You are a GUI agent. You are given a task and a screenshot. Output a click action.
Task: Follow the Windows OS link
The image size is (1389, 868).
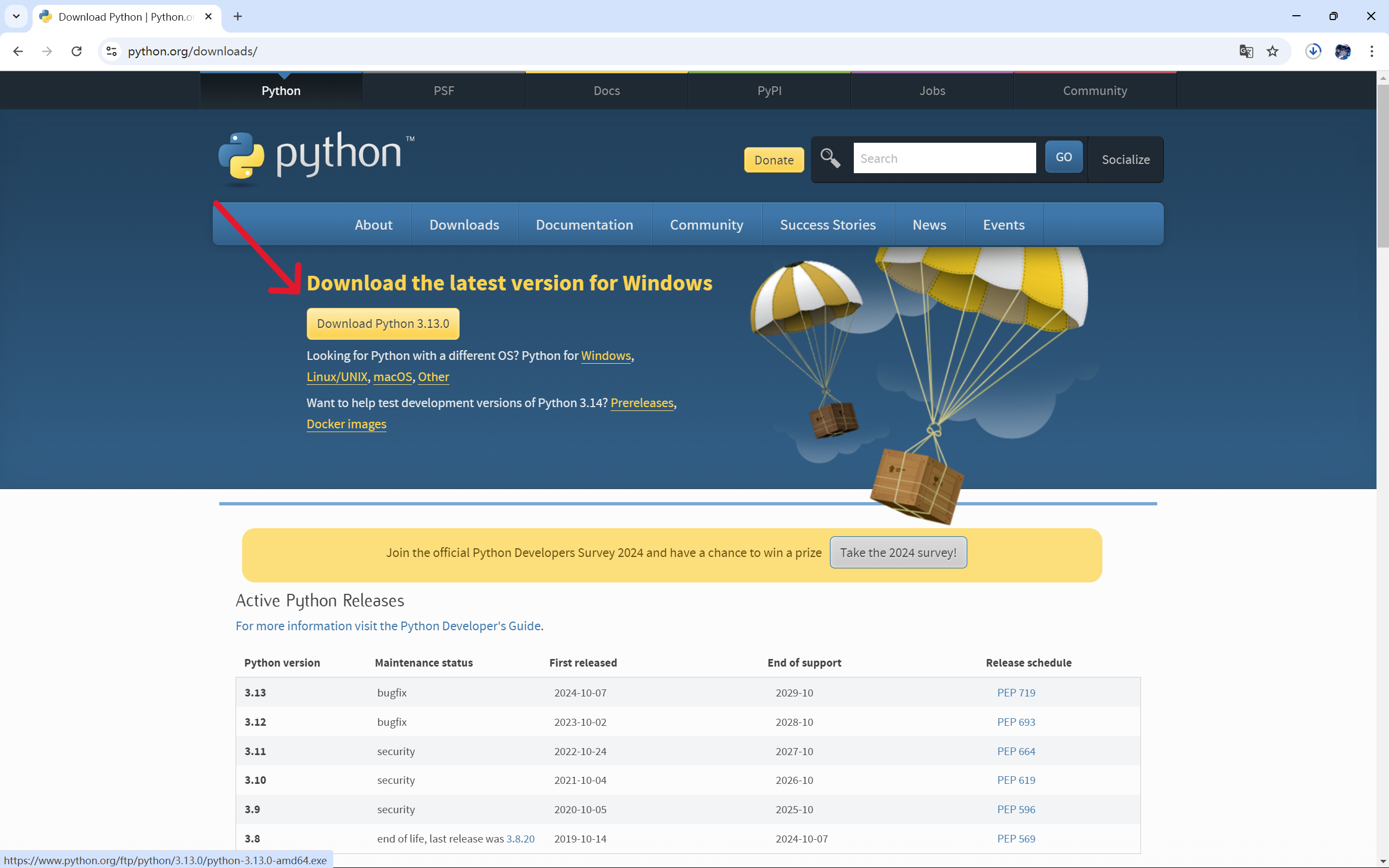[606, 356]
